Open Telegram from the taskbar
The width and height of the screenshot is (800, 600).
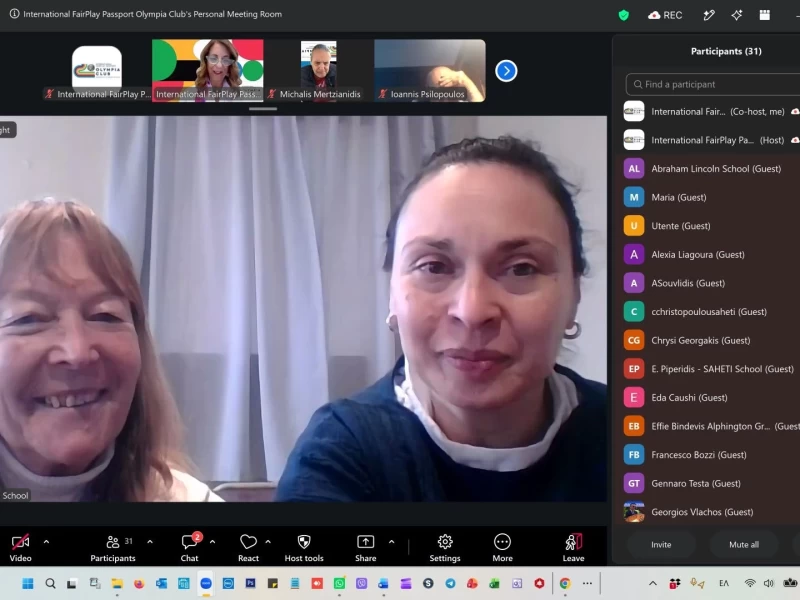point(451,583)
